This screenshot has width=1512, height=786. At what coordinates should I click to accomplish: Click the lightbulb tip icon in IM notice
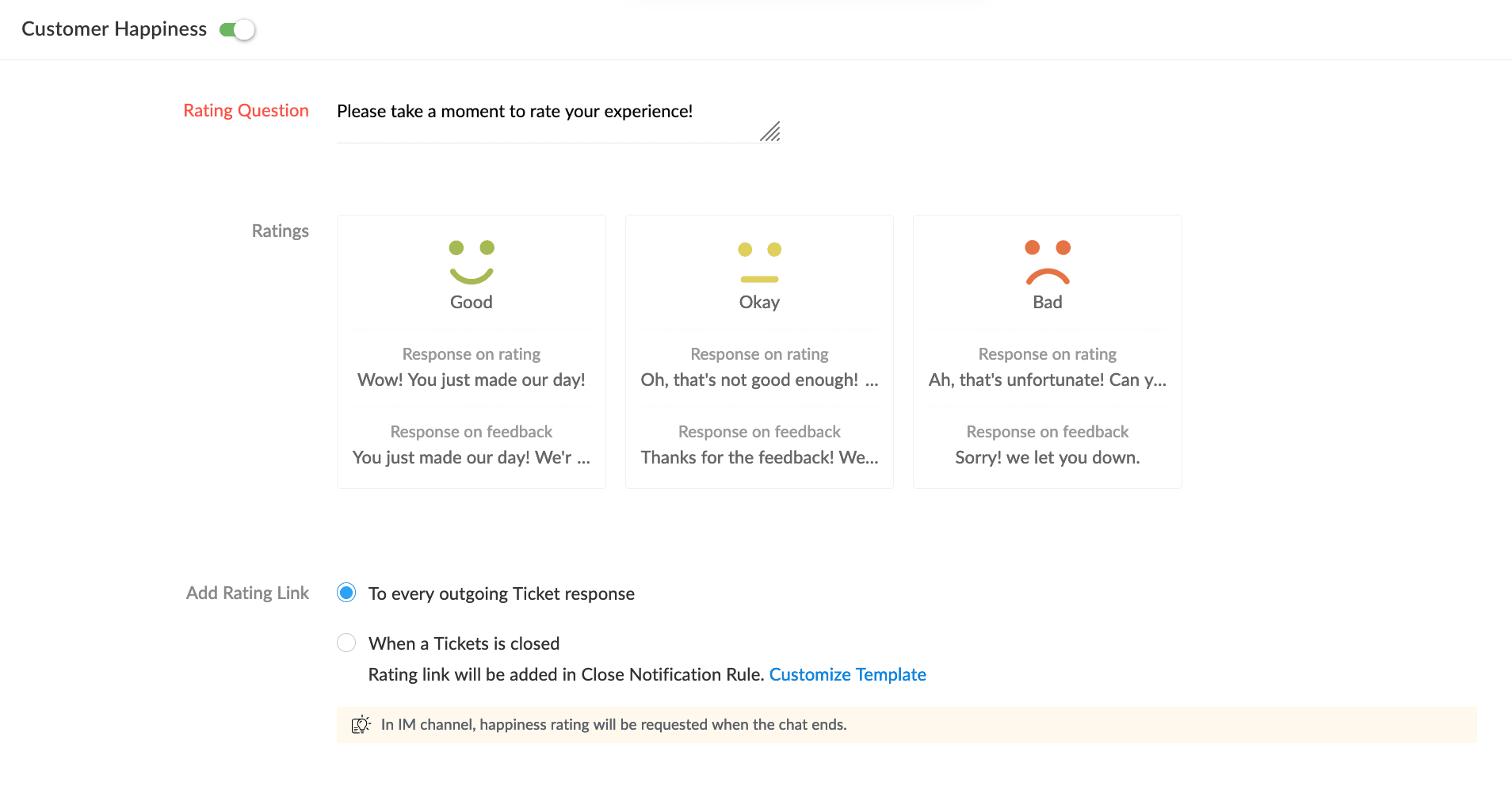(361, 724)
